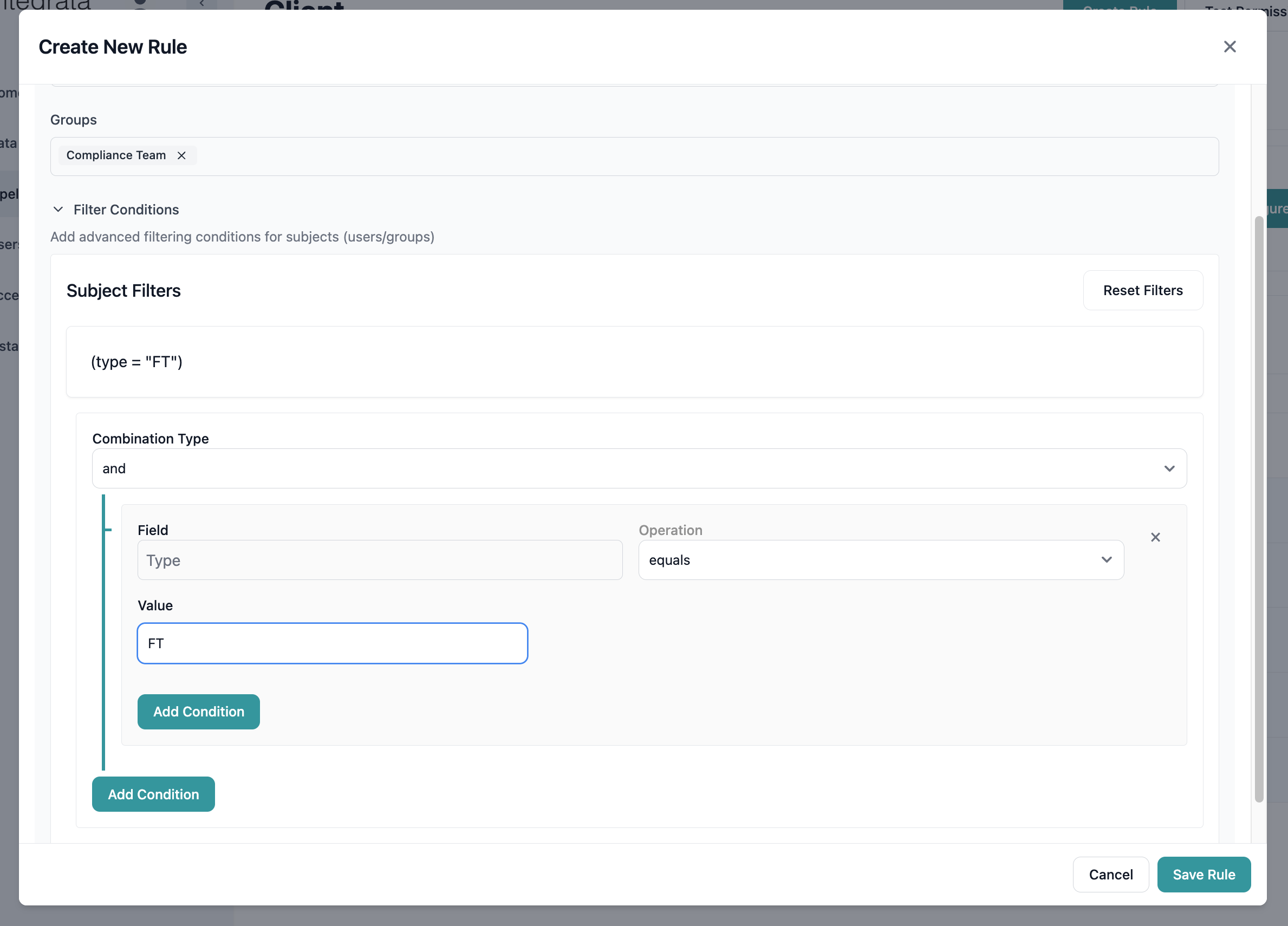
Task: Click the Field input labeled Type
Action: coord(379,560)
